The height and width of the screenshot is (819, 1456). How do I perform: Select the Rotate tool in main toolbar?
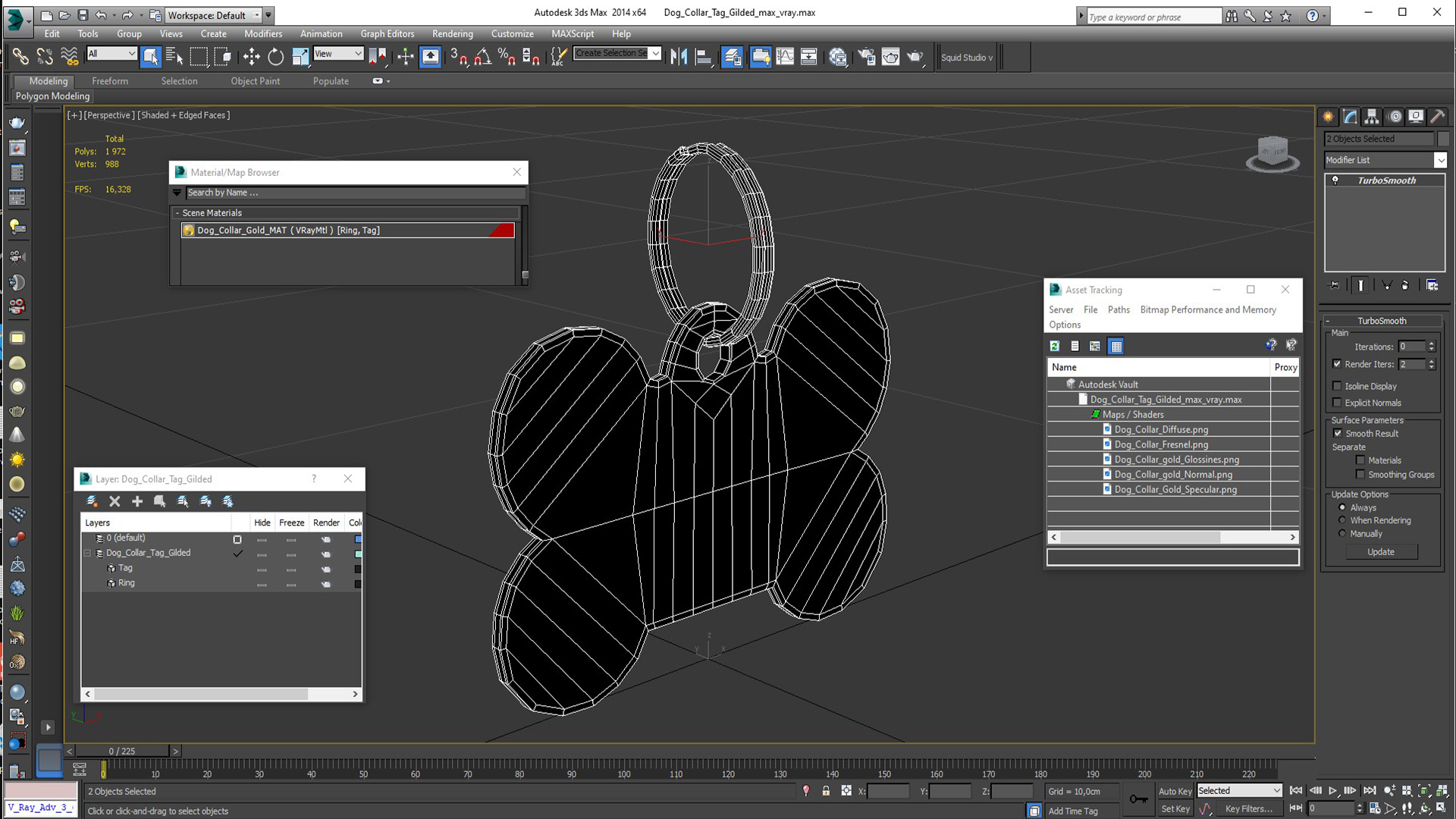click(x=276, y=57)
